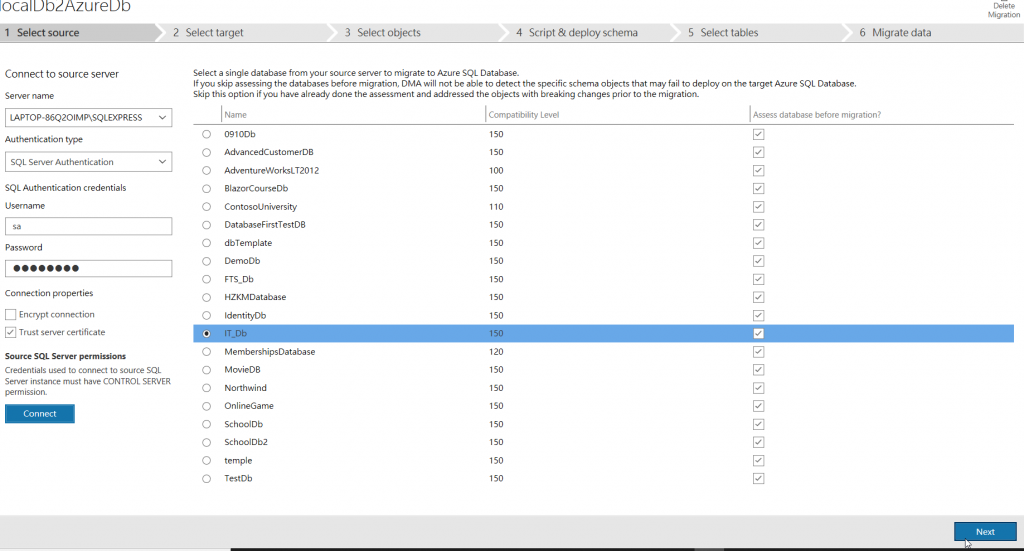
Task: Select radio button for DatabaseFirstTestDB
Action: click(x=206, y=225)
